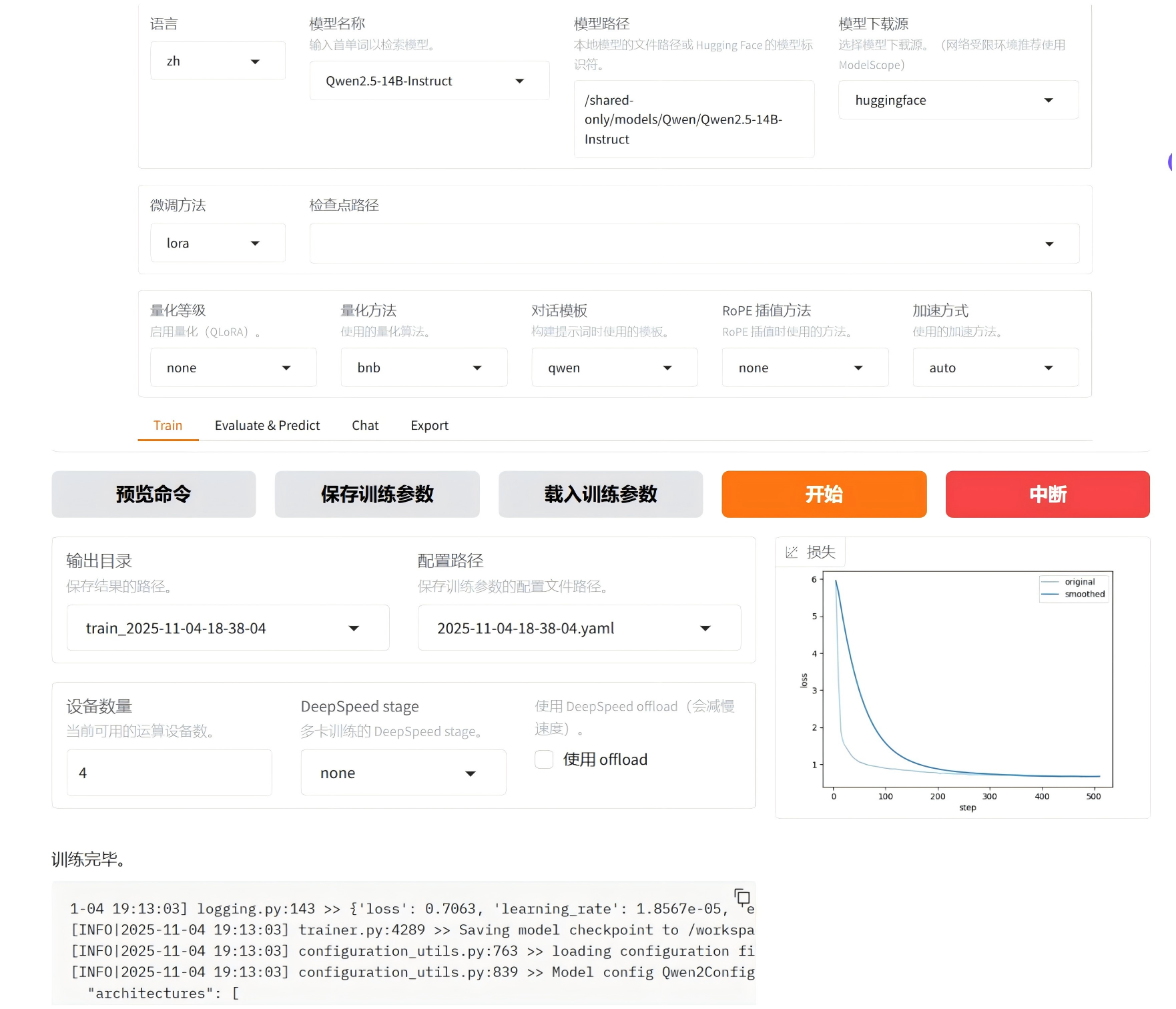
Task: Enable the 使用 offload checkbox
Action: click(x=543, y=759)
